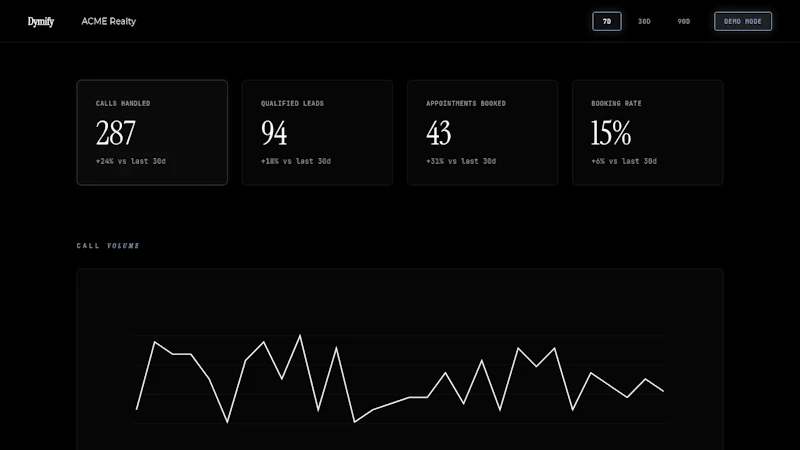
Task: Click the +18% vs last 30d text
Action: click(x=296, y=161)
